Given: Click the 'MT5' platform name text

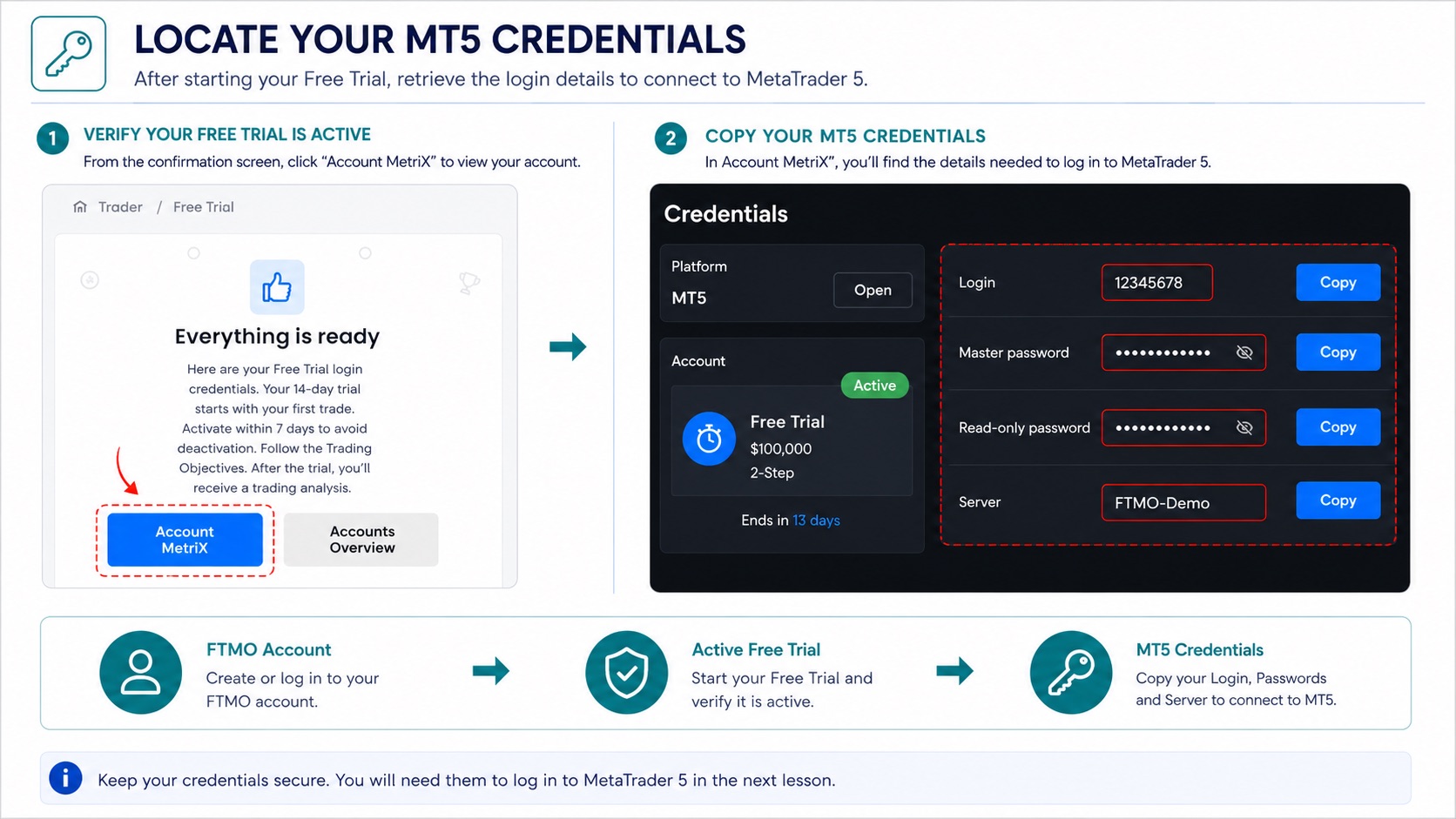Looking at the screenshot, I should (689, 298).
